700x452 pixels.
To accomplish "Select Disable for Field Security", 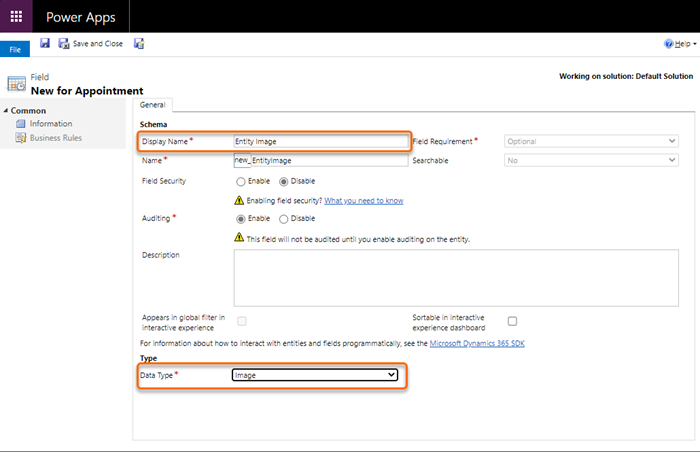I will 283,181.
